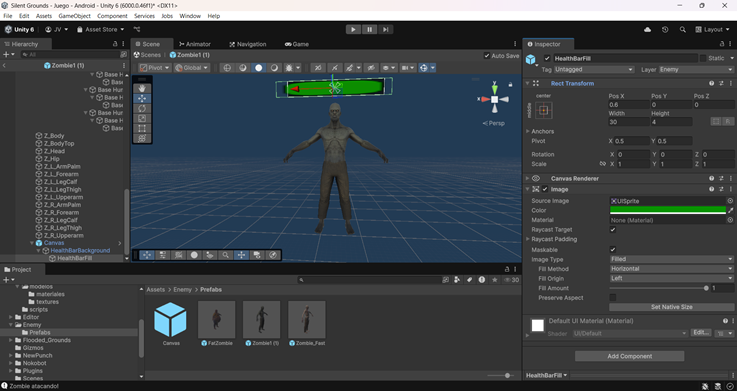Collapse the Canvas object in Hierarchy
737x391 pixels.
pyautogui.click(x=32, y=243)
